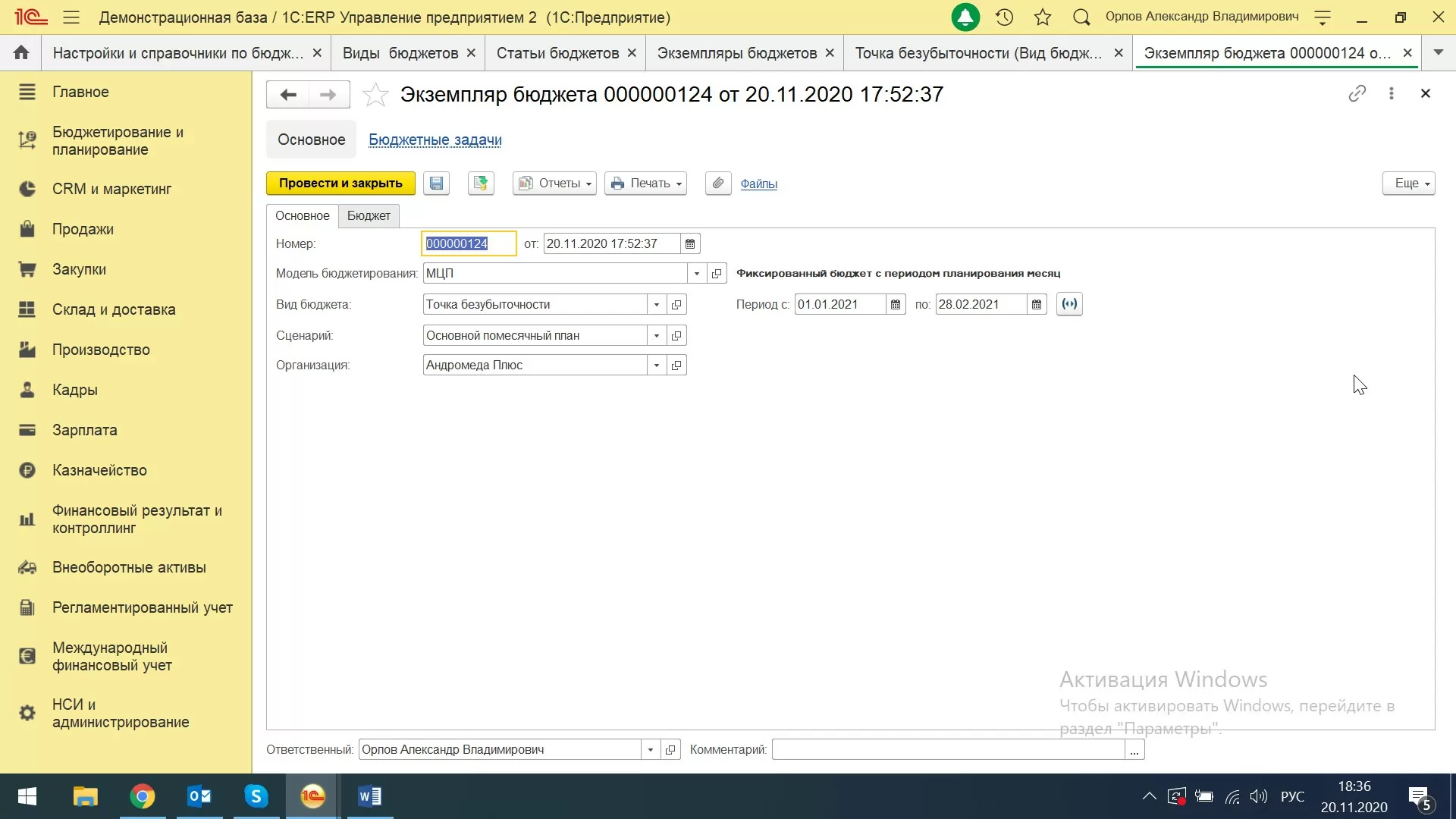Open the history clock icon
This screenshot has height=819, width=1456.
point(1004,17)
